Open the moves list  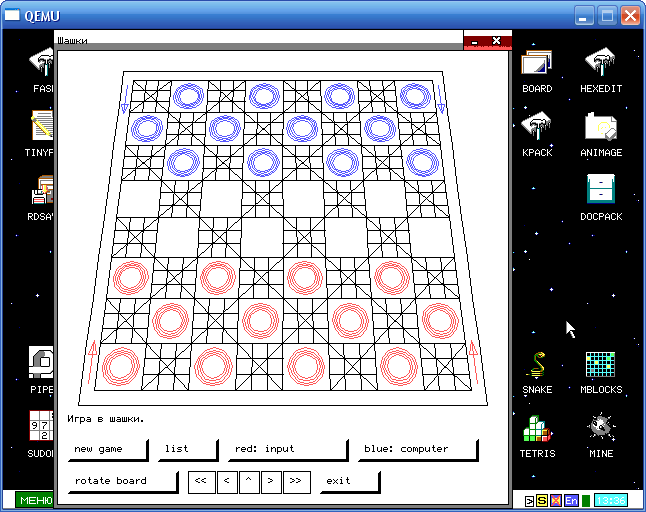click(x=185, y=449)
